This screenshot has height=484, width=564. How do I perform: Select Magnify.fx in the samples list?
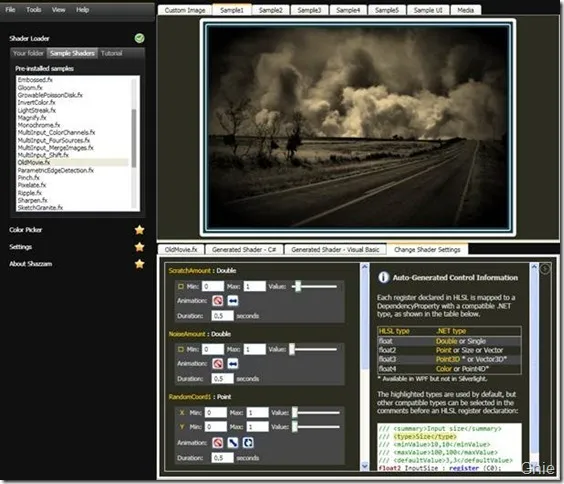click(32, 118)
